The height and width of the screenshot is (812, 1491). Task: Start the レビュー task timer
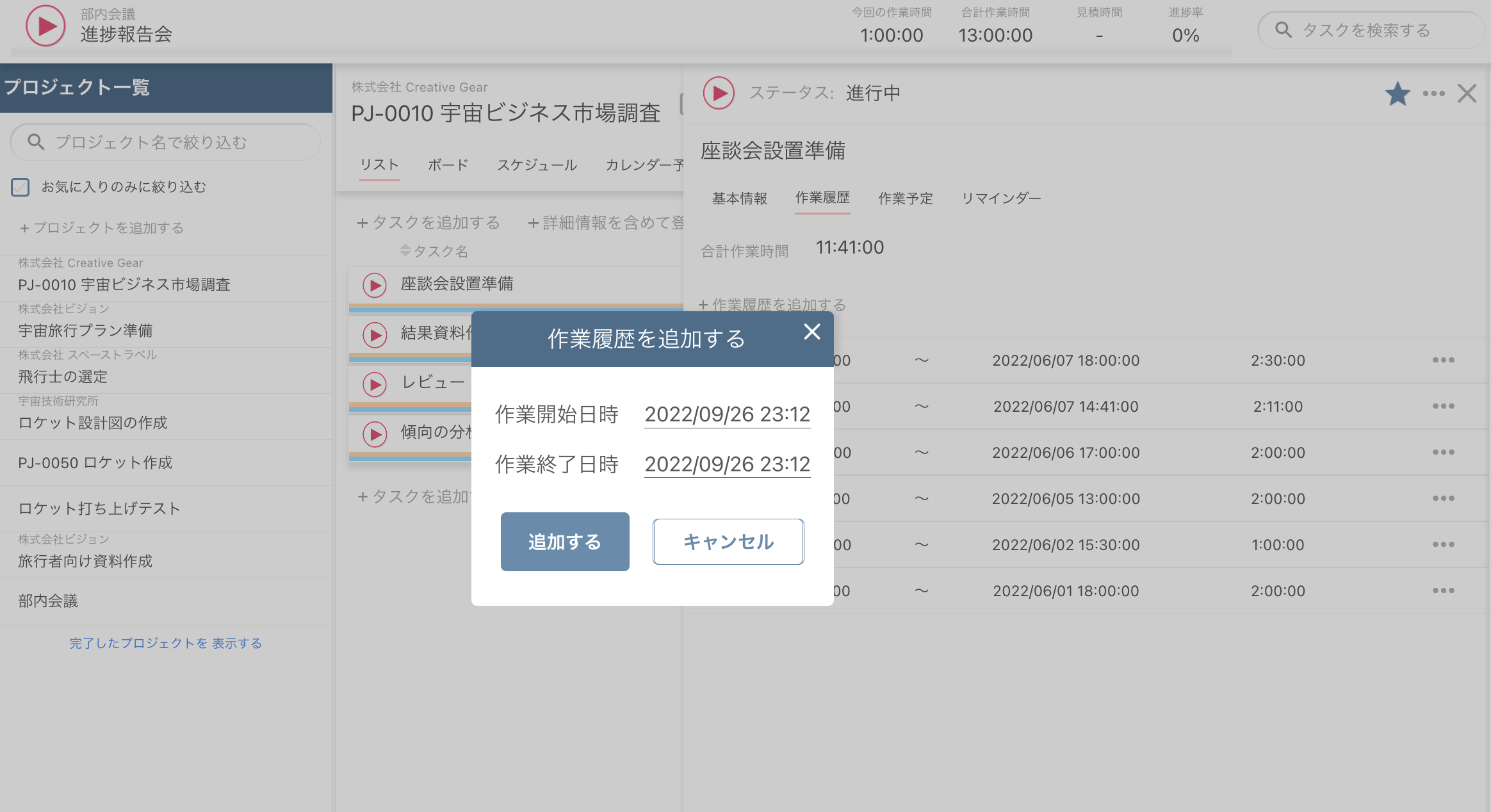point(374,385)
